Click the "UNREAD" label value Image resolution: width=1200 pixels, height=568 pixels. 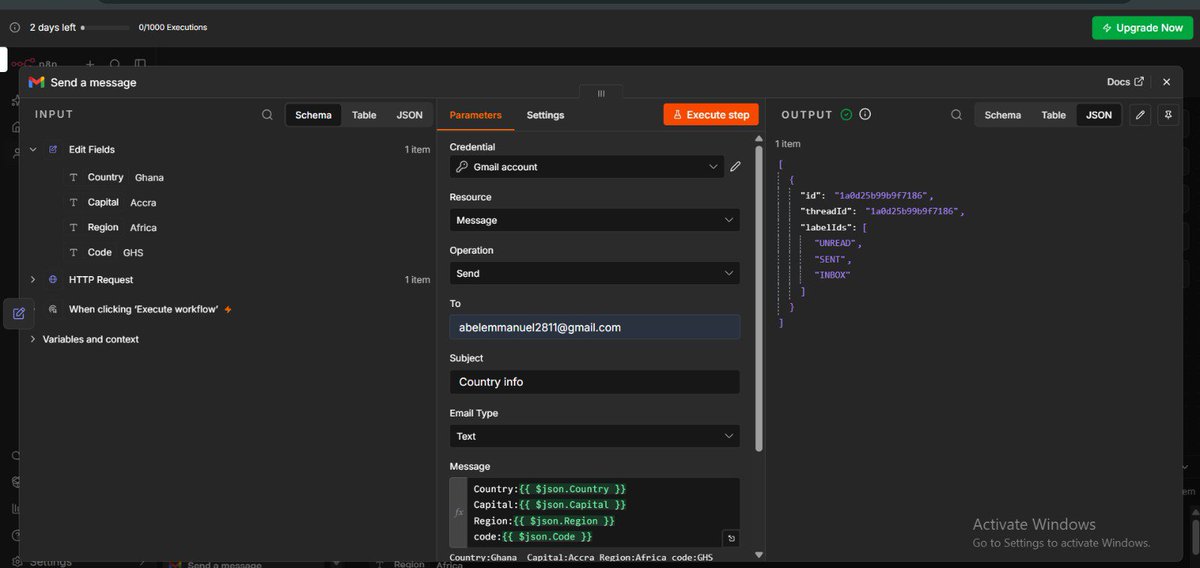(x=836, y=243)
